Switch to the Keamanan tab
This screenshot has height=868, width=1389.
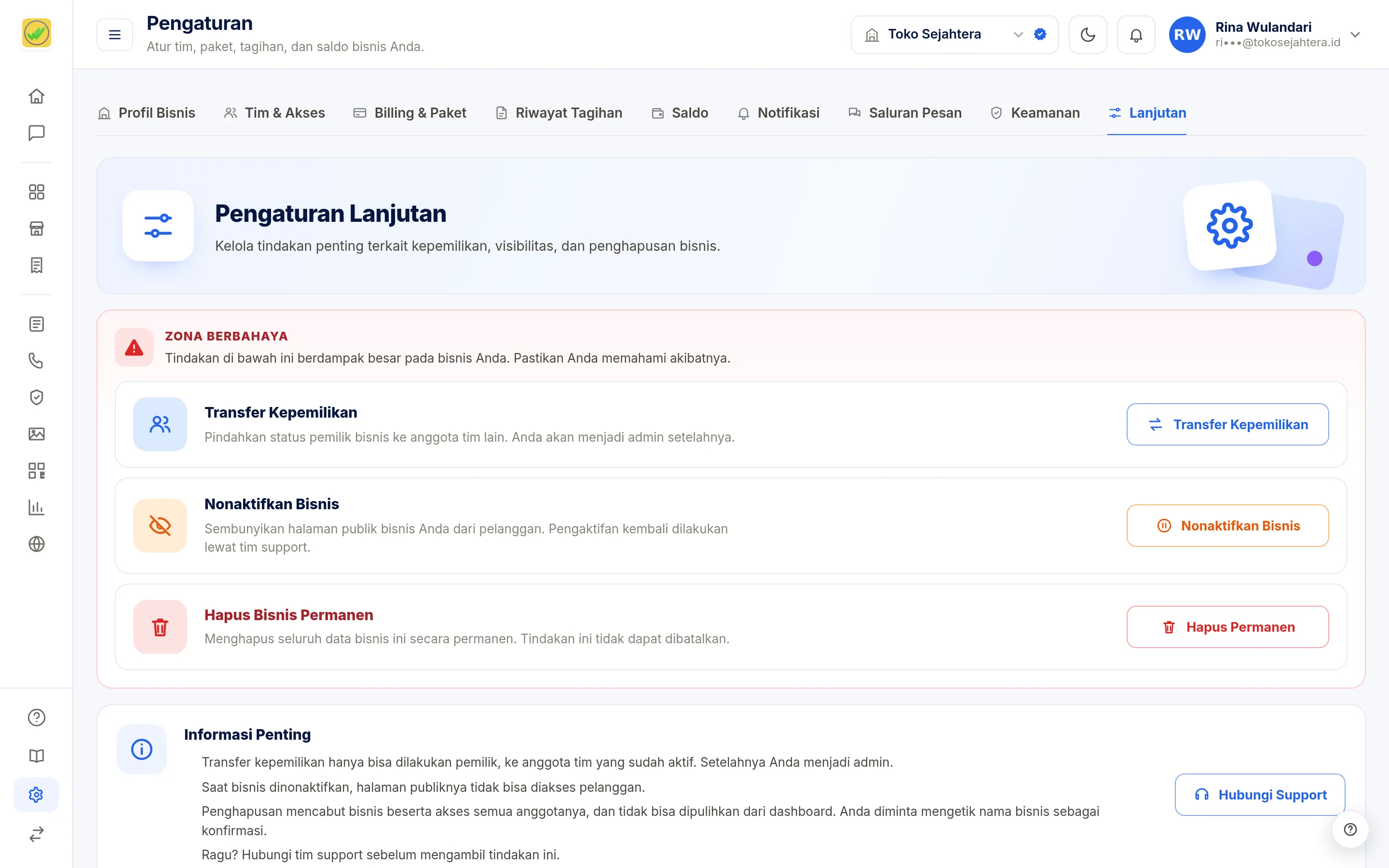coord(1035,113)
